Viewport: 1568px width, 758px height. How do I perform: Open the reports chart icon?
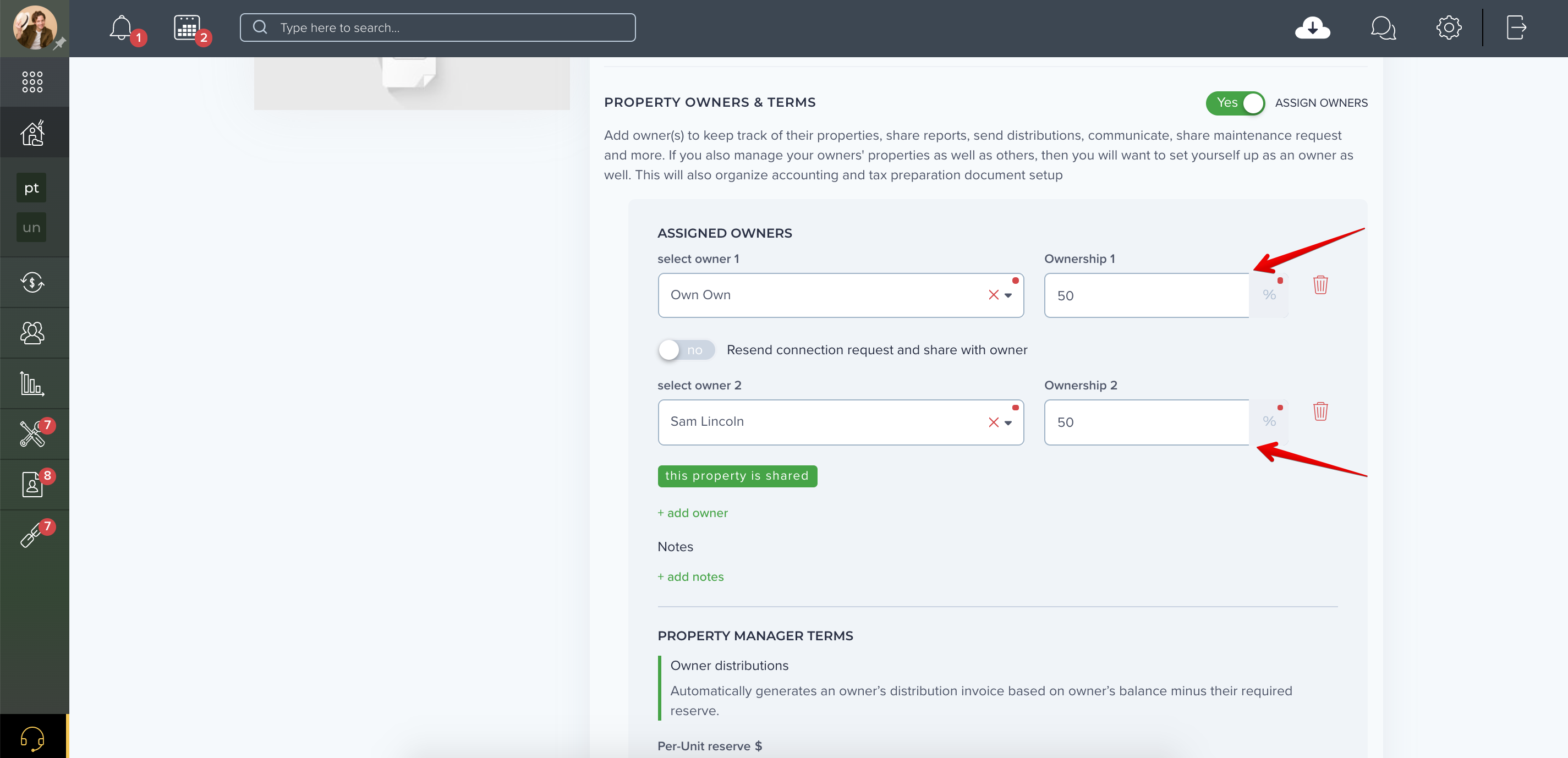coord(32,383)
